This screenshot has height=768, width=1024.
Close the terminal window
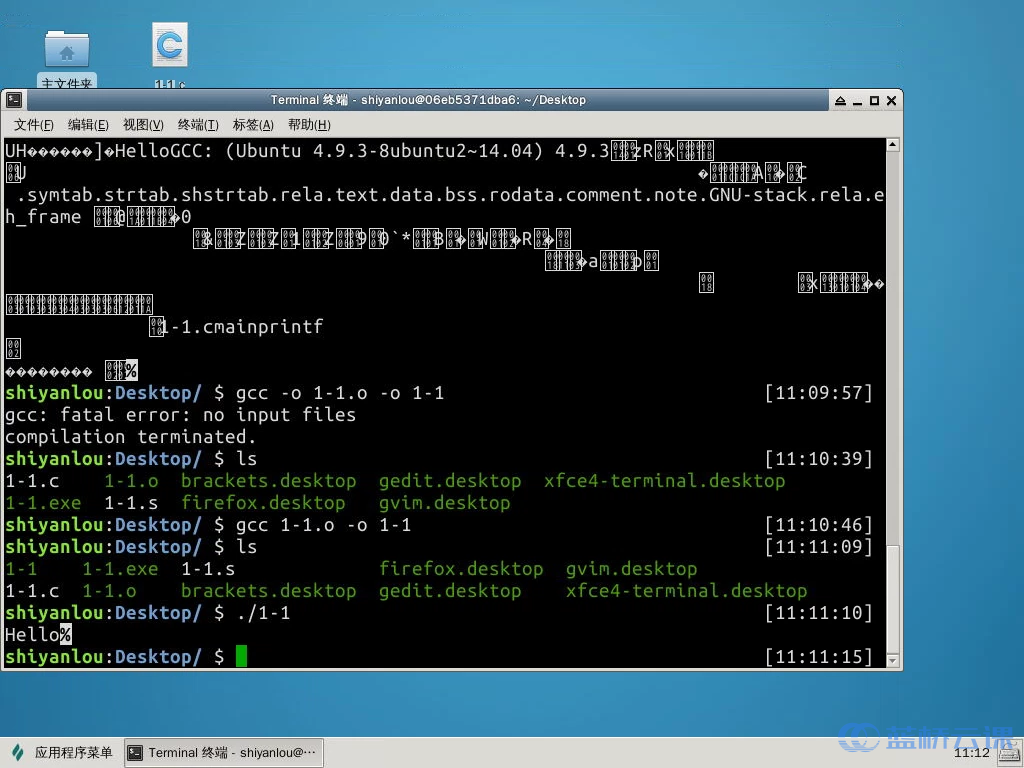point(891,100)
